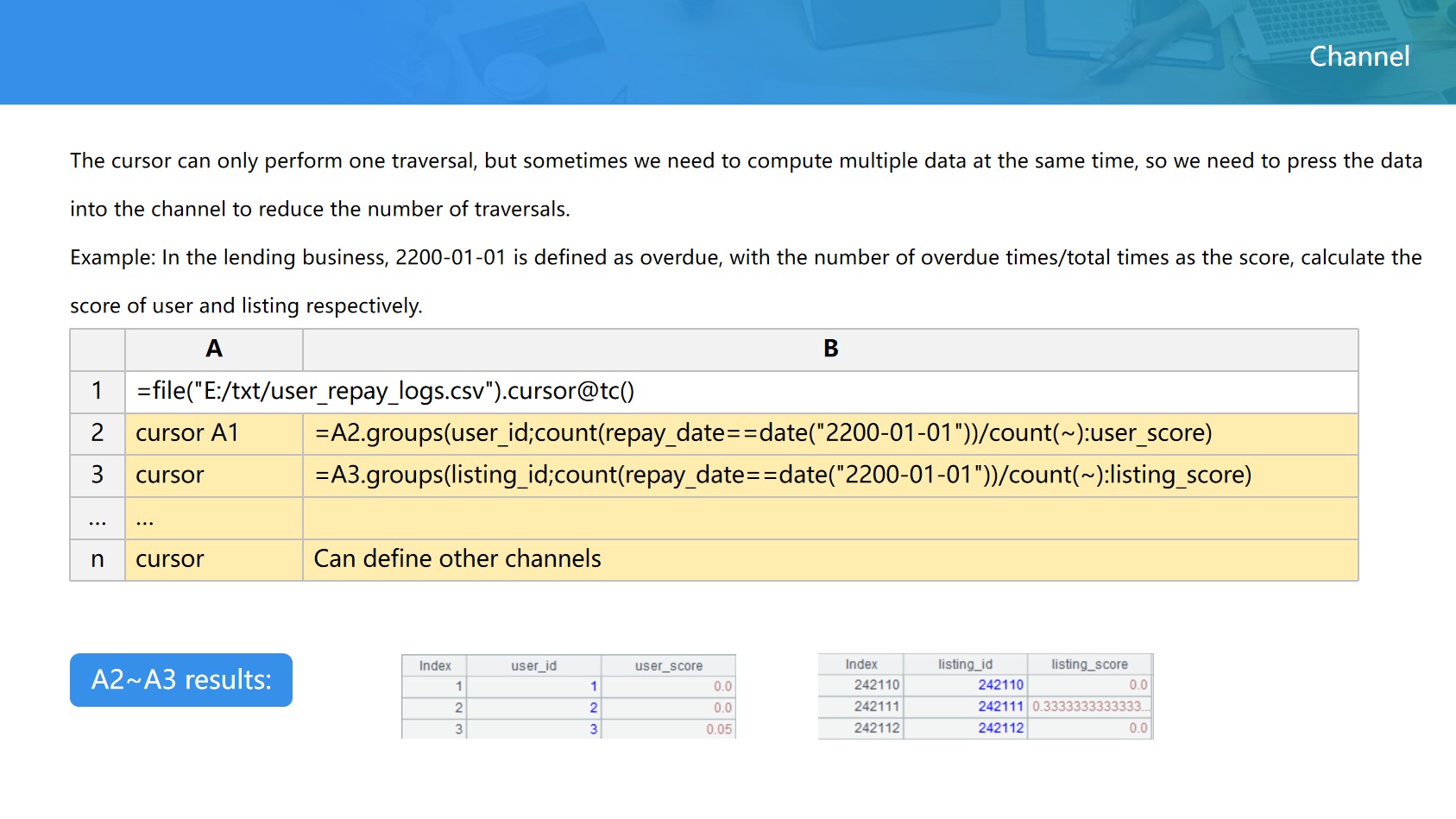Select the 'cursor A1' cell

pyautogui.click(x=214, y=433)
